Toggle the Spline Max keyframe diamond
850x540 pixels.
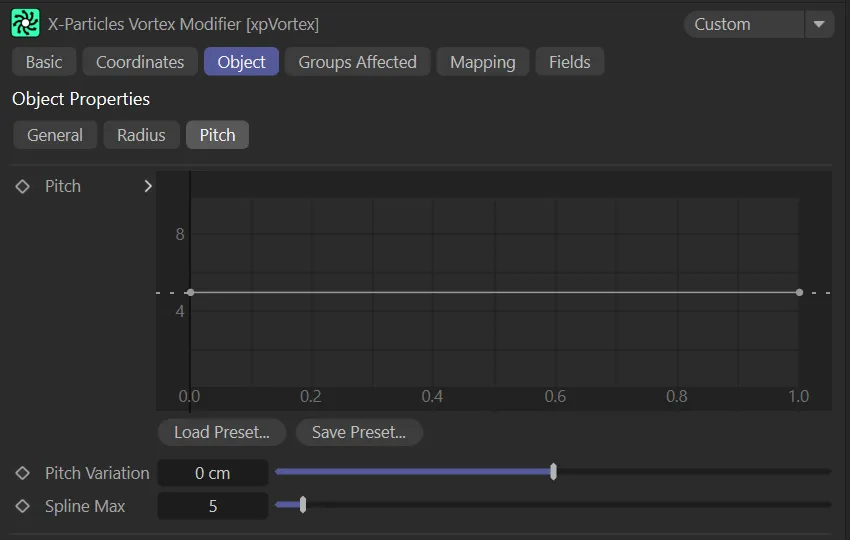point(23,506)
